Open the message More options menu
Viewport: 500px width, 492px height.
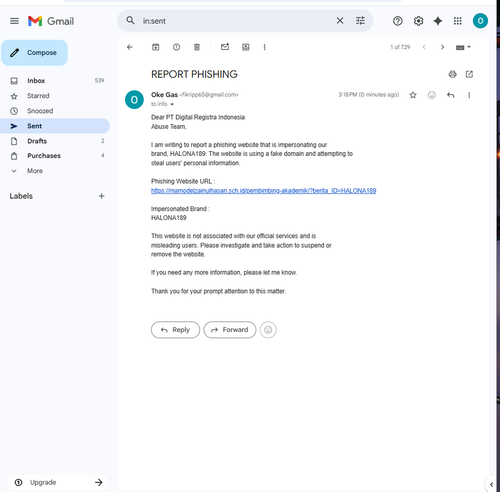coord(469,95)
